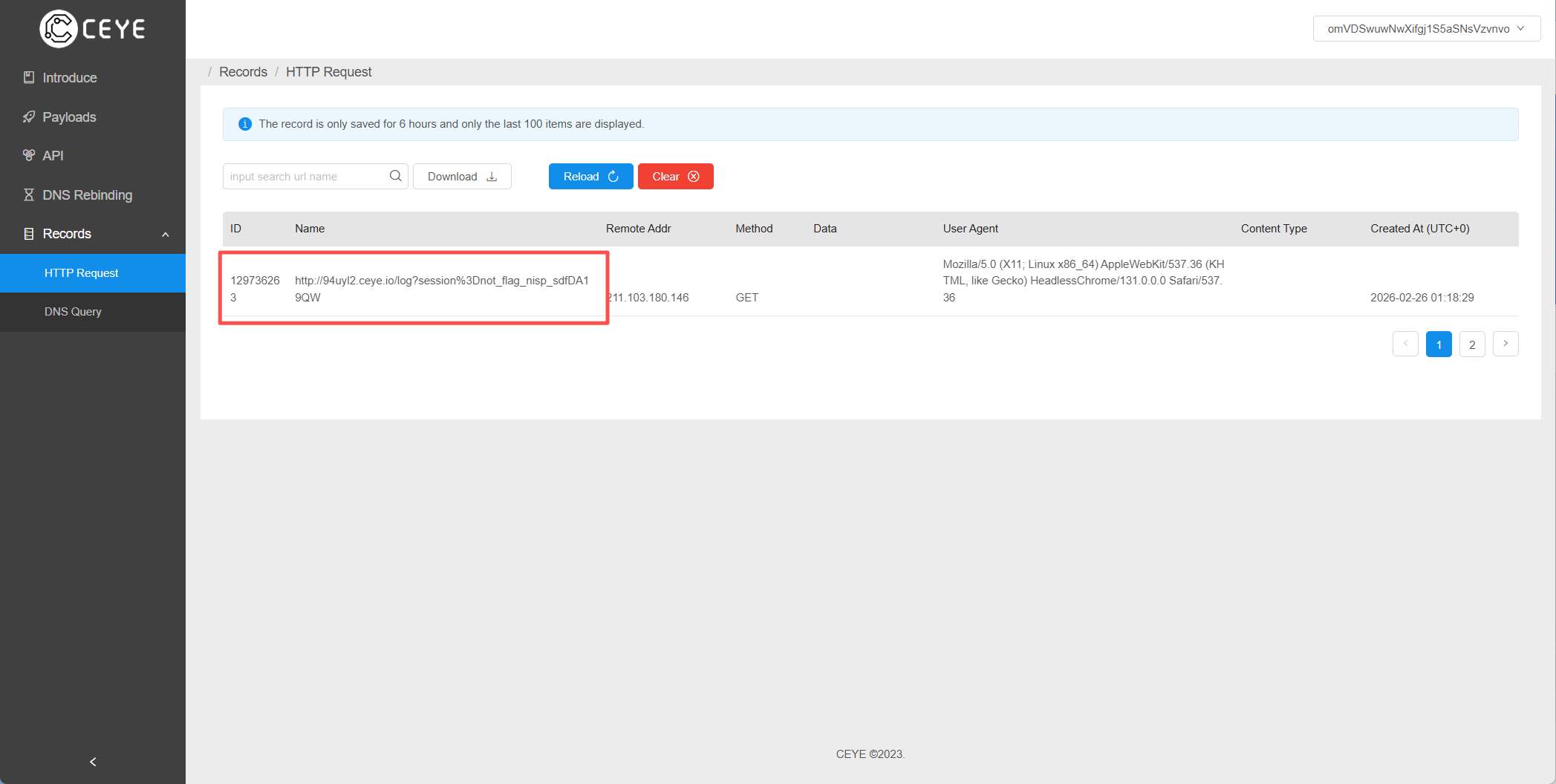Viewport: 1556px width, 784px height.
Task: Go to next page arrow
Action: pyautogui.click(x=1505, y=344)
